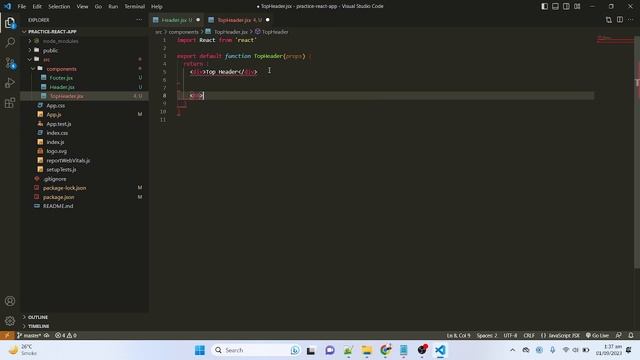The image size is (640, 360).
Task: Open package.json file
Action: 58,197
